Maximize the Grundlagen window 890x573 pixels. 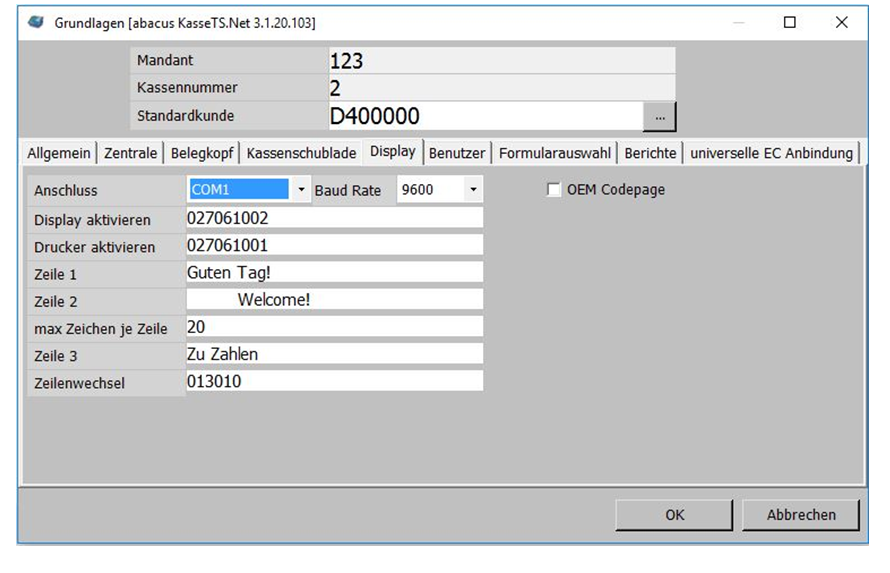pos(790,22)
